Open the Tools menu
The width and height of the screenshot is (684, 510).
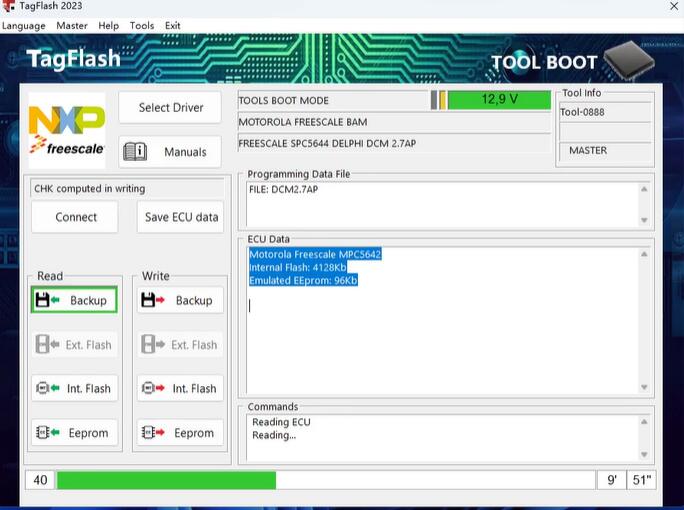coord(142,26)
